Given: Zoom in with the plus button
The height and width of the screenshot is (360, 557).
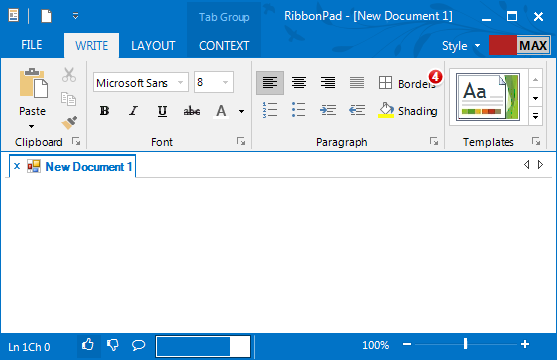Looking at the screenshot, I should [525, 344].
